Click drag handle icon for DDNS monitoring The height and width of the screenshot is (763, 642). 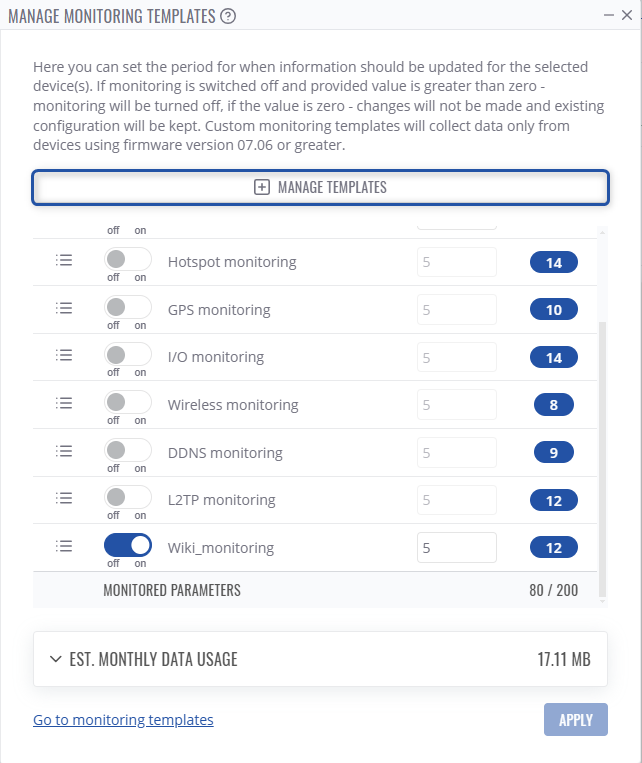(x=64, y=451)
